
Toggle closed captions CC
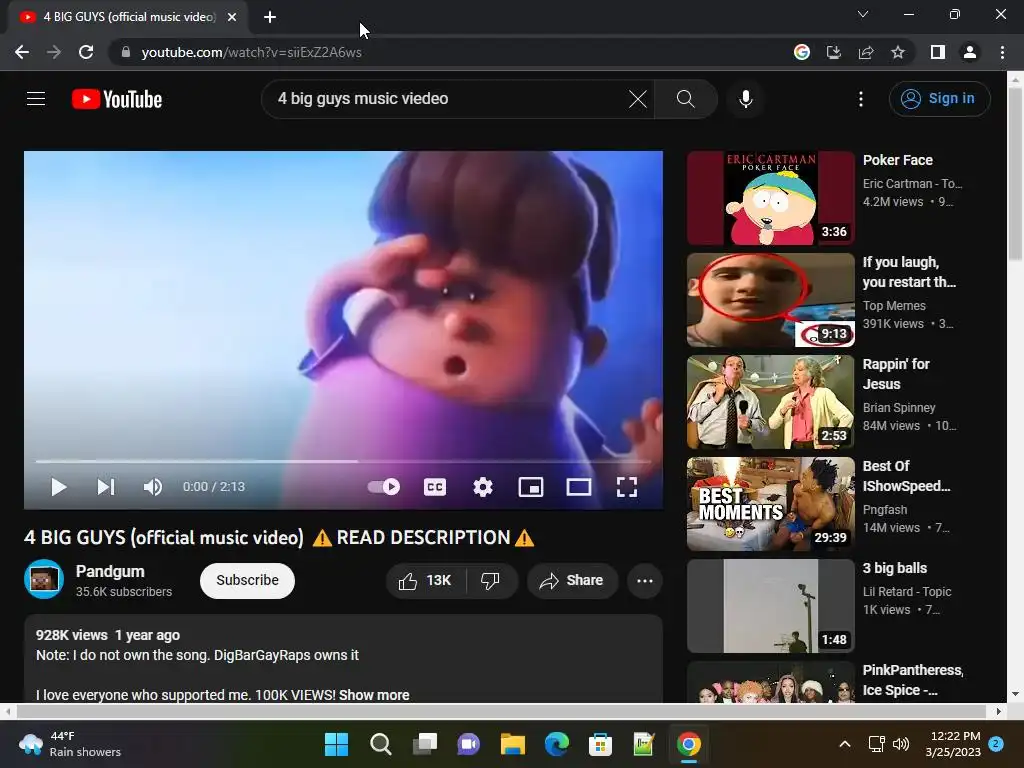pos(435,487)
